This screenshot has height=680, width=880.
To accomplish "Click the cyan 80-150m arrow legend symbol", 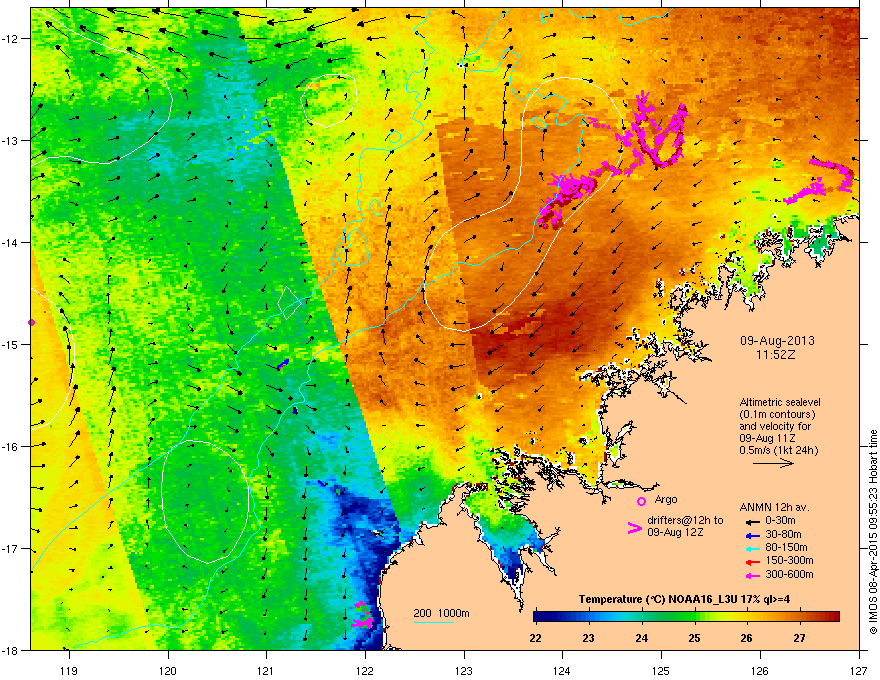I will coord(751,548).
